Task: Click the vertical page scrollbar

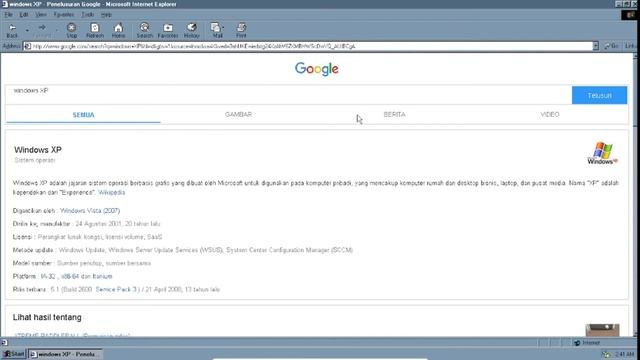Action: 636,195
